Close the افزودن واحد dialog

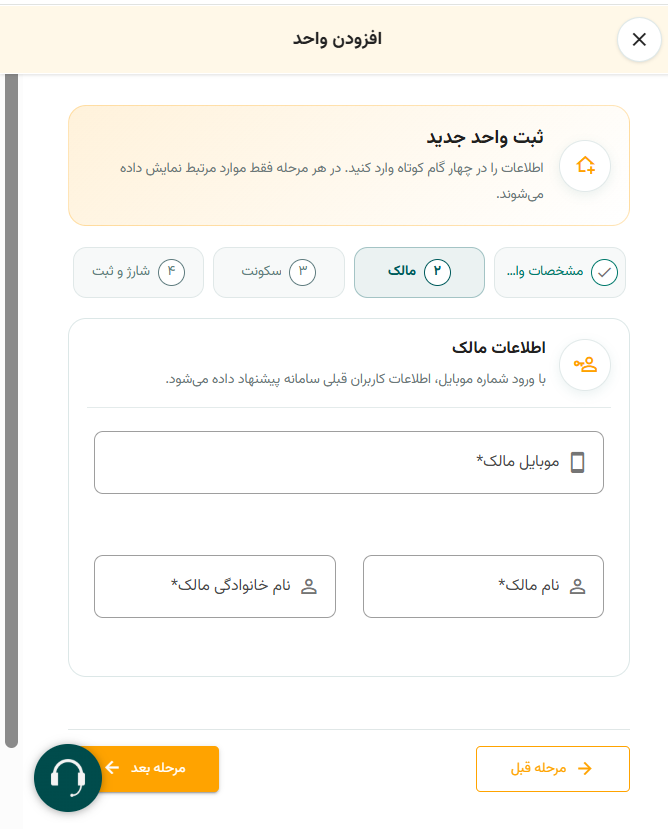[639, 40]
